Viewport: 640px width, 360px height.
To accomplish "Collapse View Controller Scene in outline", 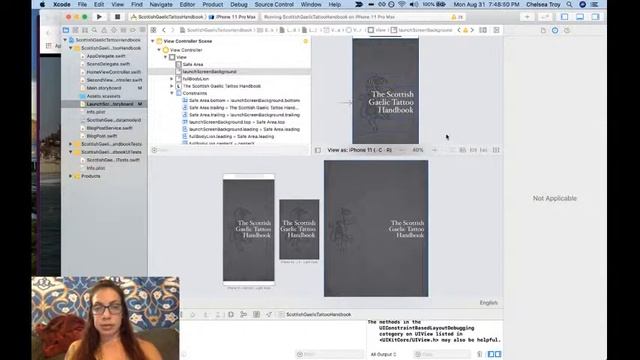I will [153, 41].
